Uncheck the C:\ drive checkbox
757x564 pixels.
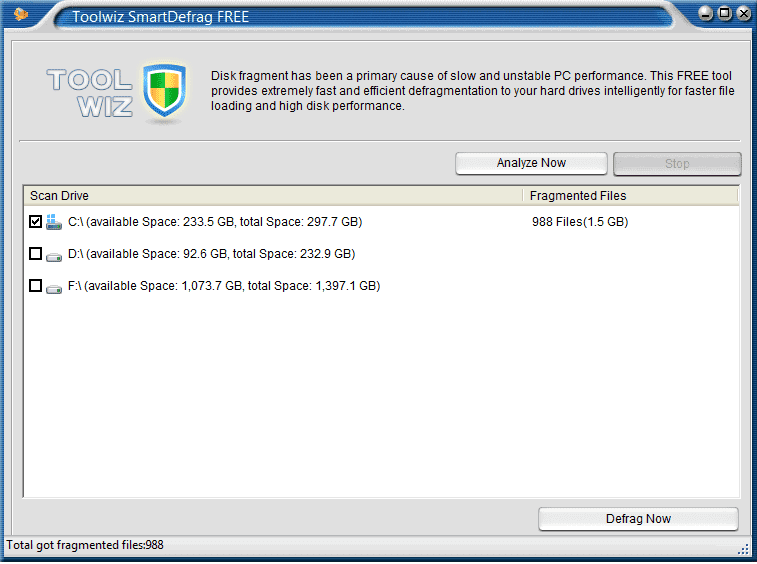[x=35, y=222]
